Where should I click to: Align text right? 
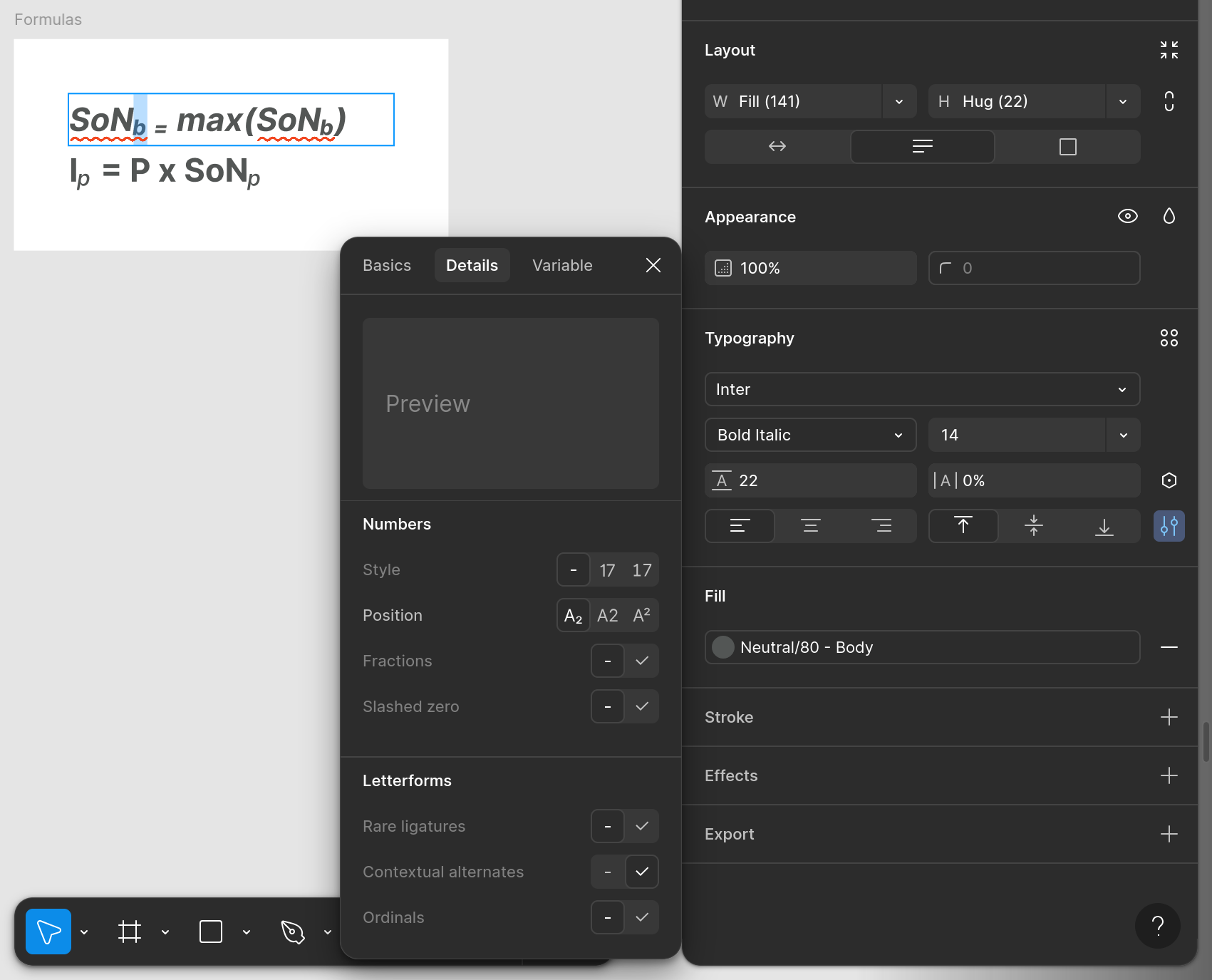click(881, 526)
